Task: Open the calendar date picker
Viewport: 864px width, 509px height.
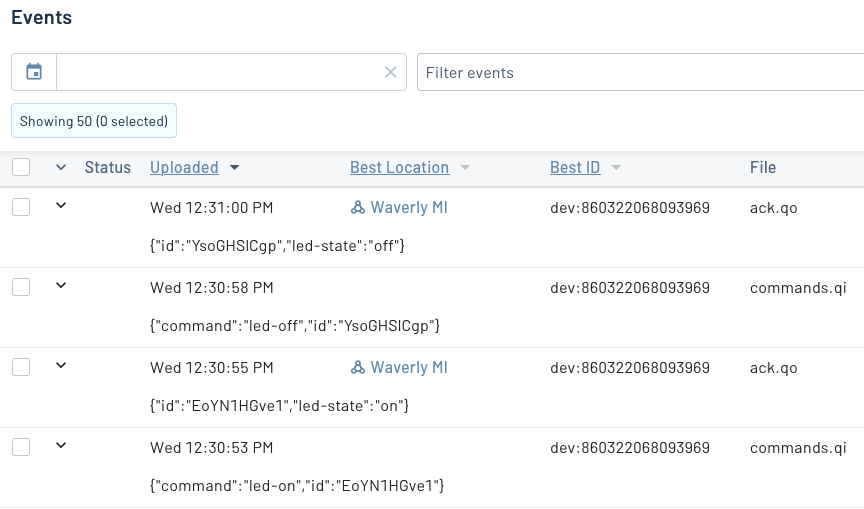Action: pyautogui.click(x=34, y=72)
